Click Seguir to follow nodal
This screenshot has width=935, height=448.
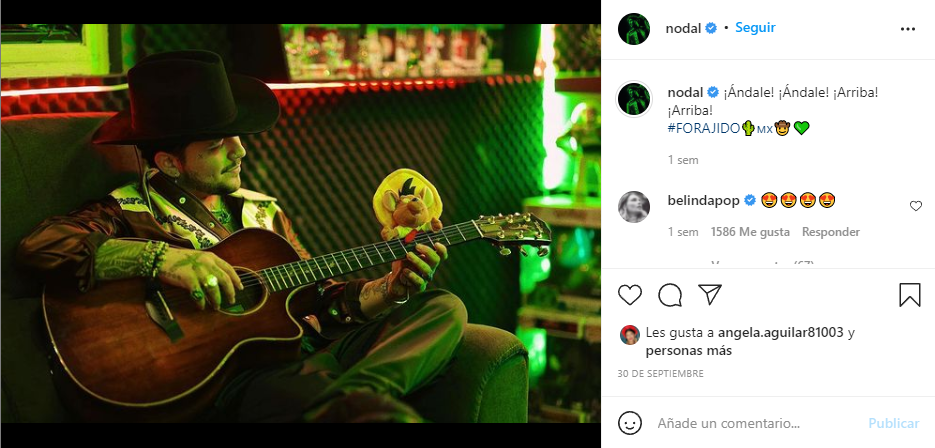755,27
